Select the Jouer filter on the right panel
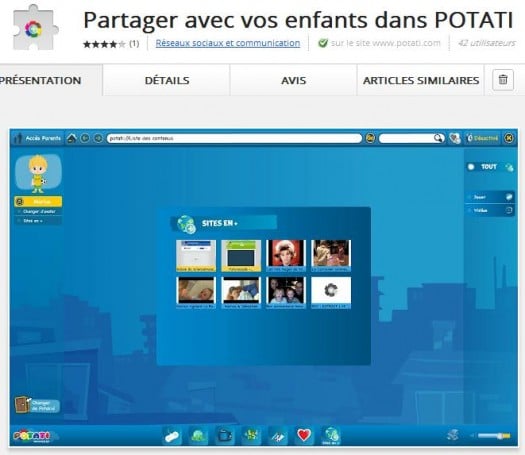 pos(490,197)
